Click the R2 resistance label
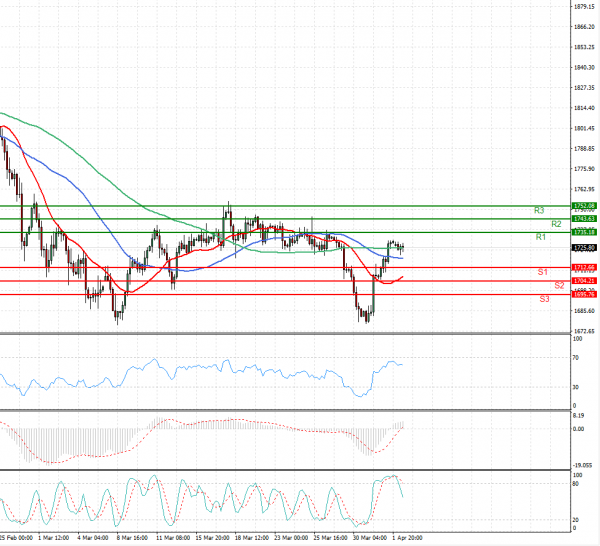This screenshot has width=600, height=546. (556, 224)
